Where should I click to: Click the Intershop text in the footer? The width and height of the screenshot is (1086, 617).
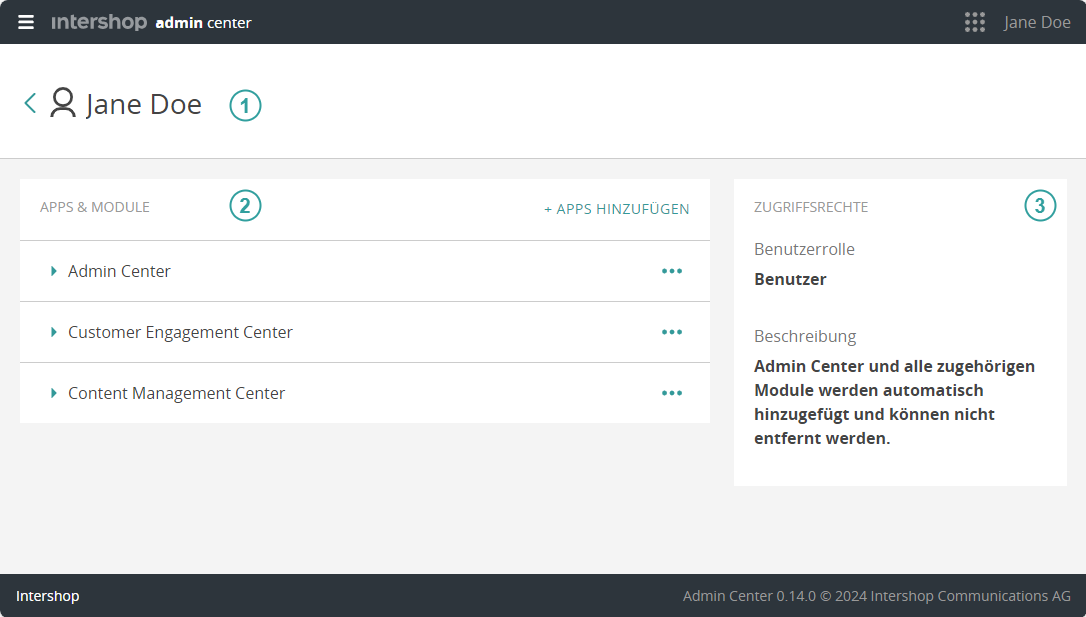coord(47,596)
